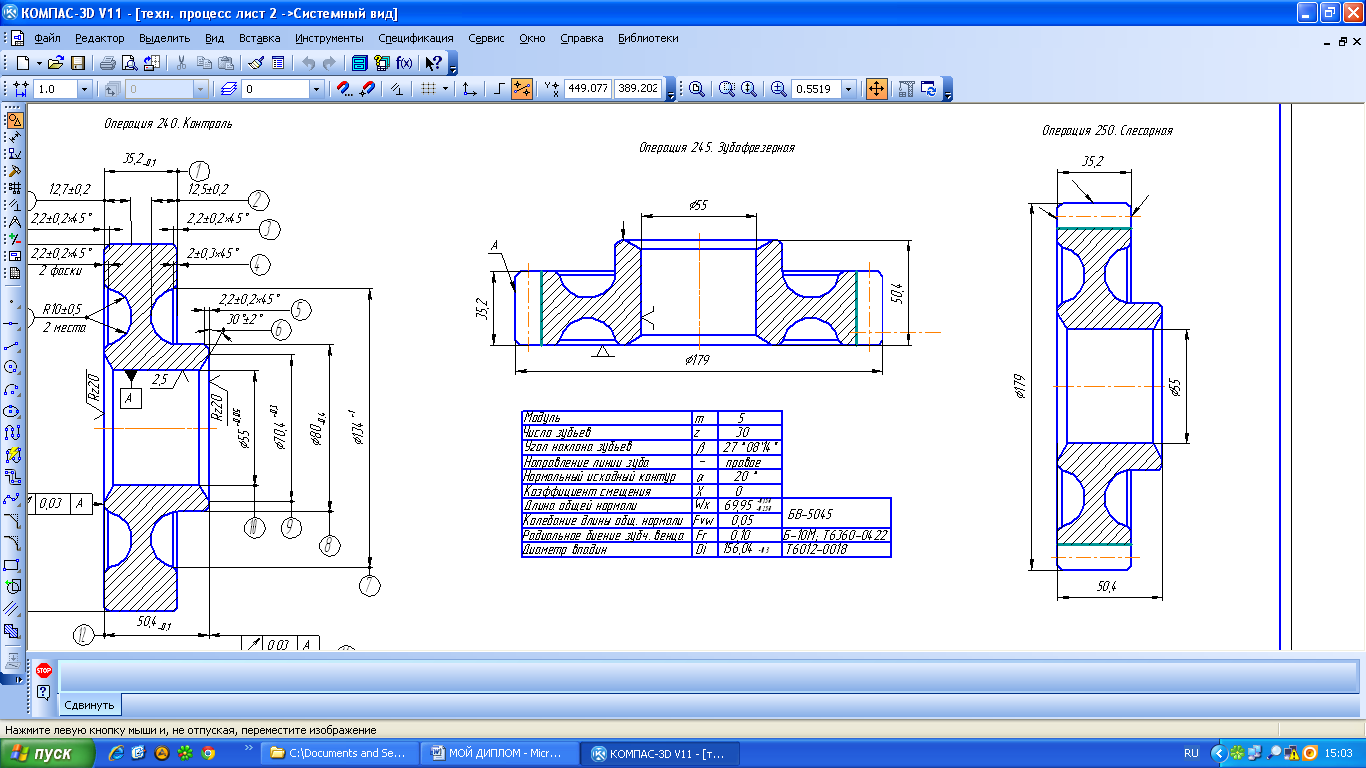
Task: Toggle orthogonal drawing mode
Action: [500, 89]
